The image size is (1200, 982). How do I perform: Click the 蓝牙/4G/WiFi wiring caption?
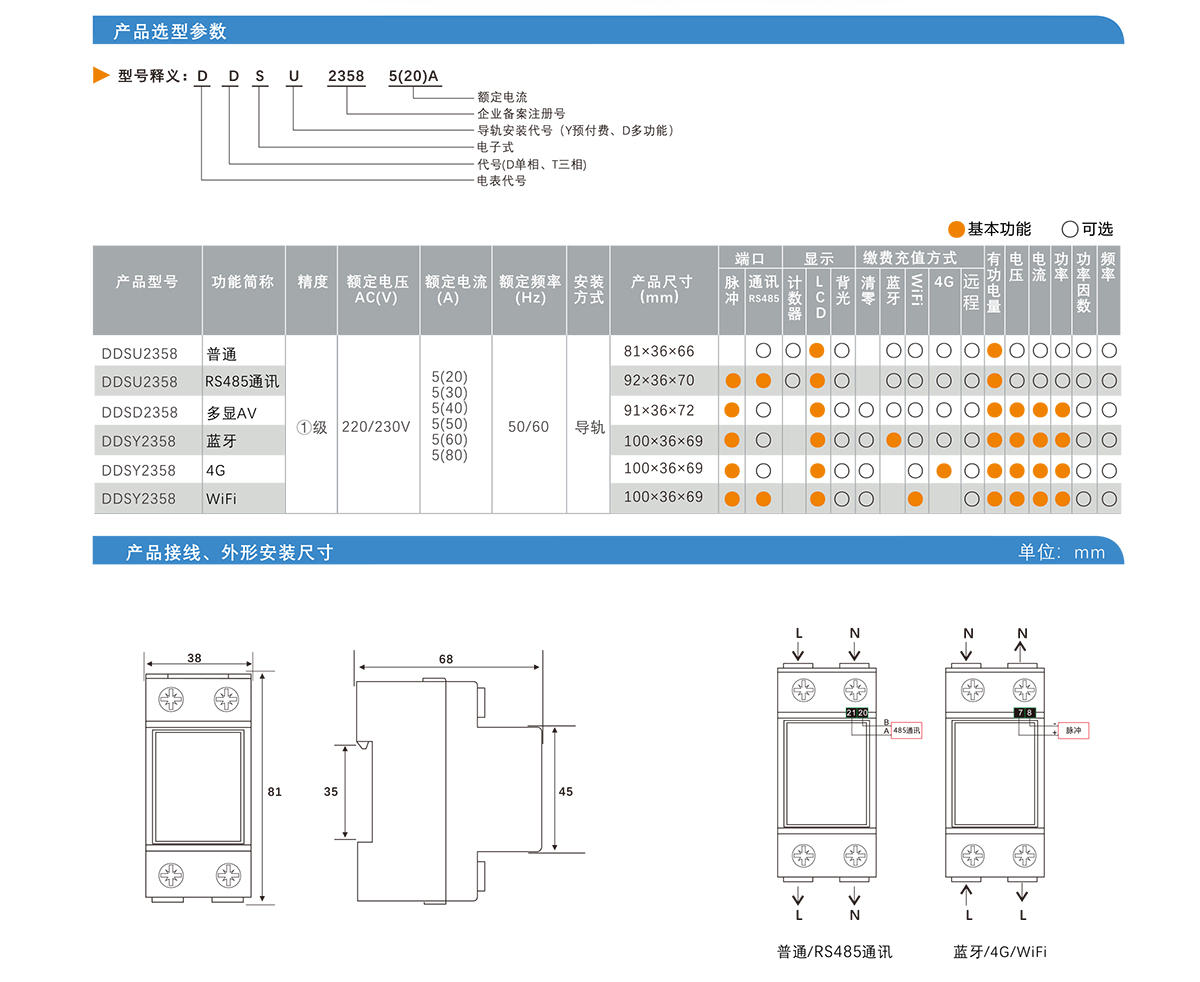tap(1000, 951)
